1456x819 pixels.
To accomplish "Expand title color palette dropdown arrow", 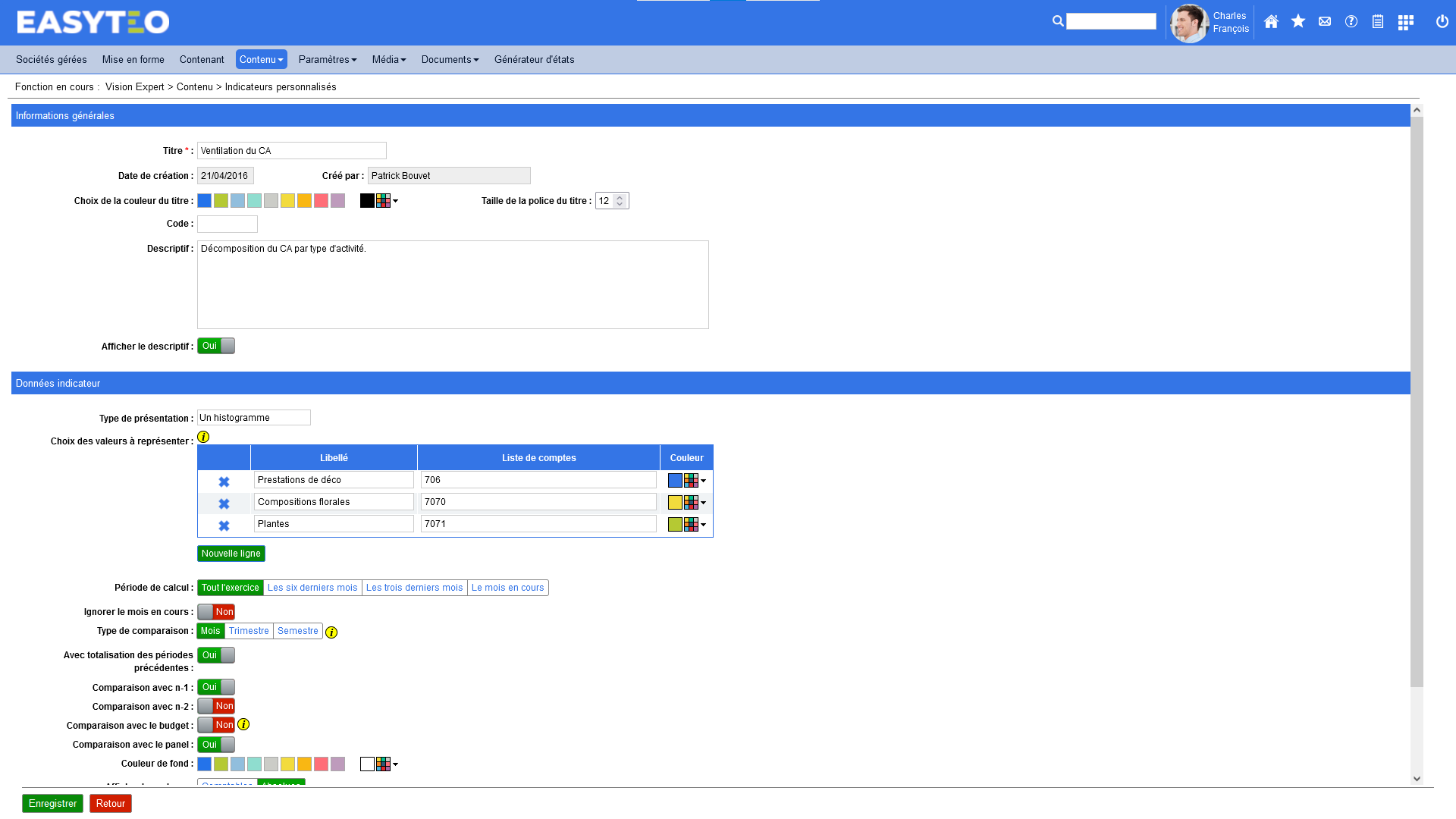I will tap(395, 201).
